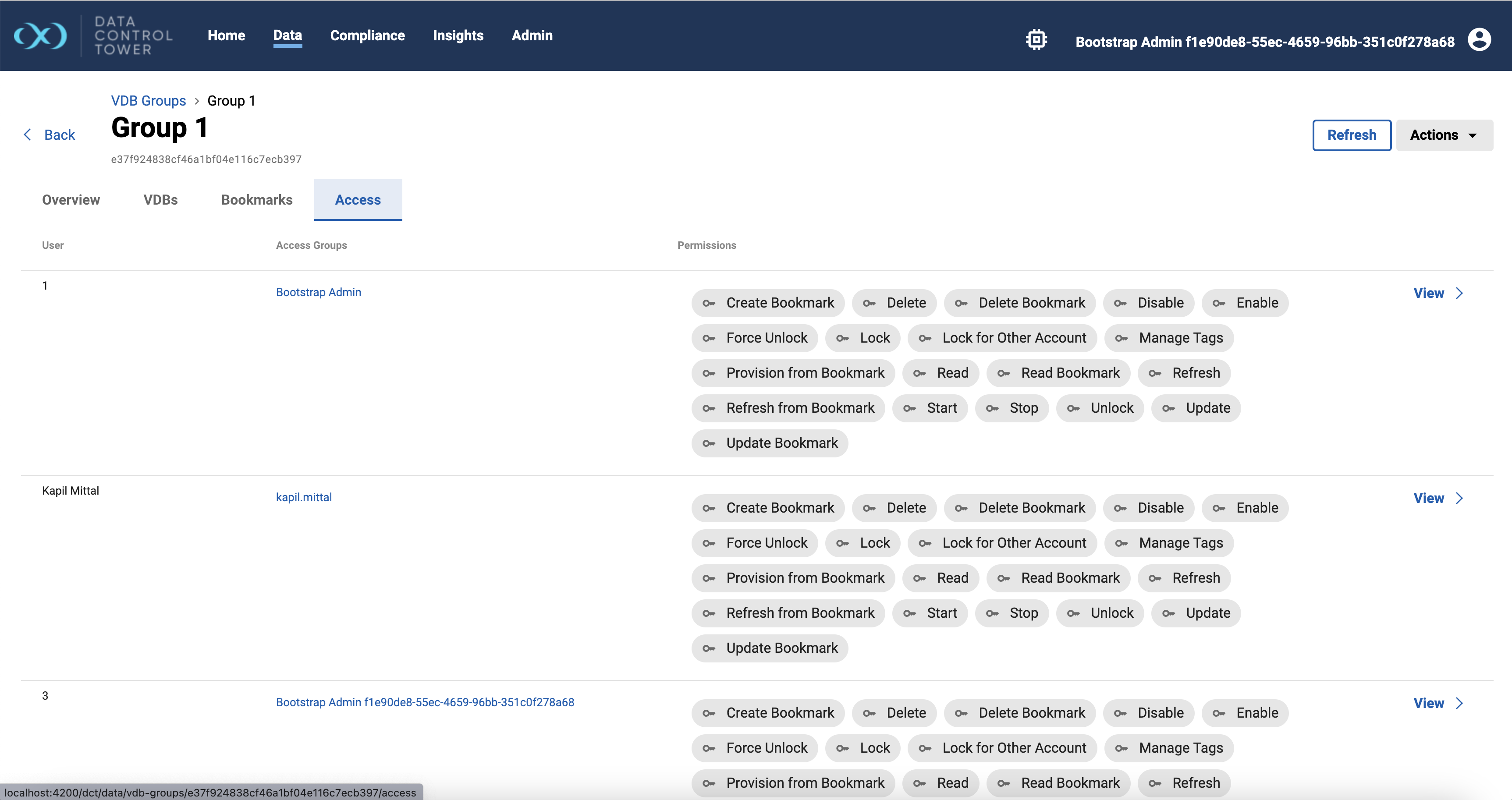Click key icon on first row's Manage Tags chip

(1122, 339)
